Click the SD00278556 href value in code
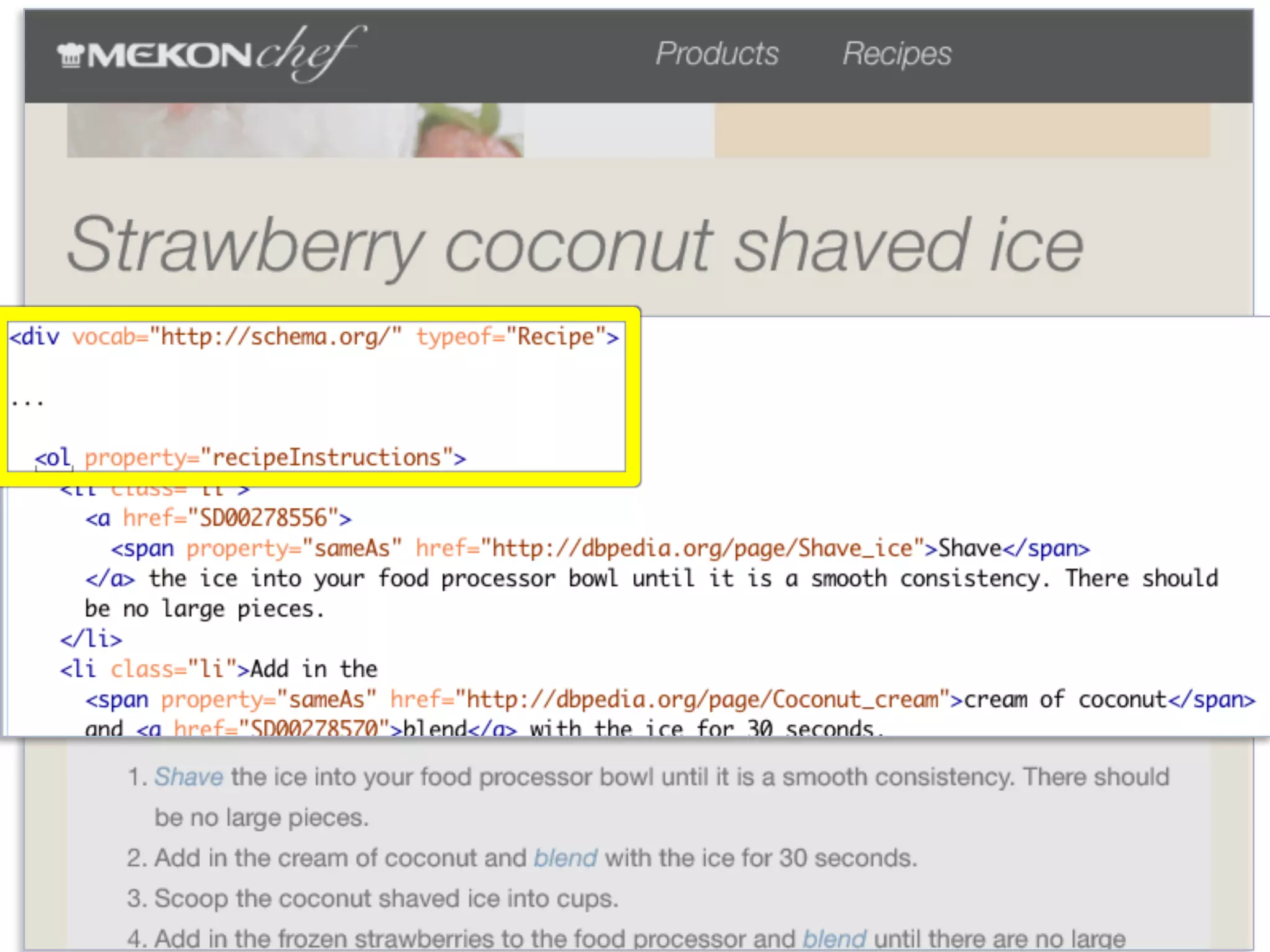Screen dimensions: 1270x952 tap(263, 518)
